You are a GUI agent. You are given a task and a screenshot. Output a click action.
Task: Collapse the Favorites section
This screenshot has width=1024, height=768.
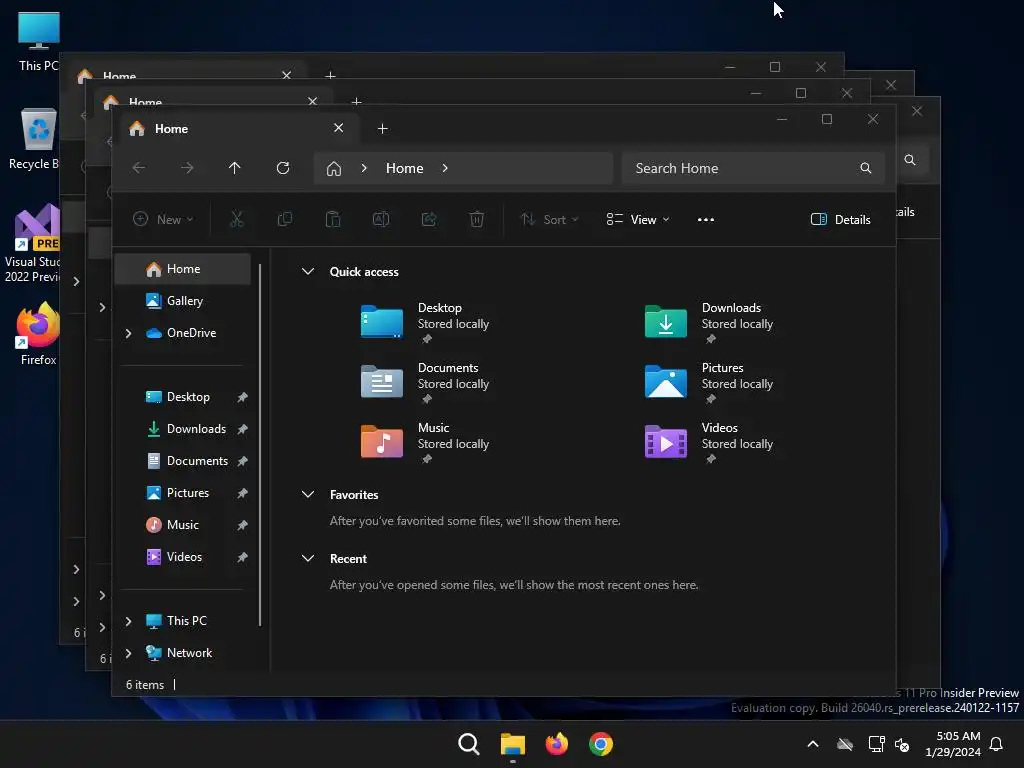pos(308,494)
